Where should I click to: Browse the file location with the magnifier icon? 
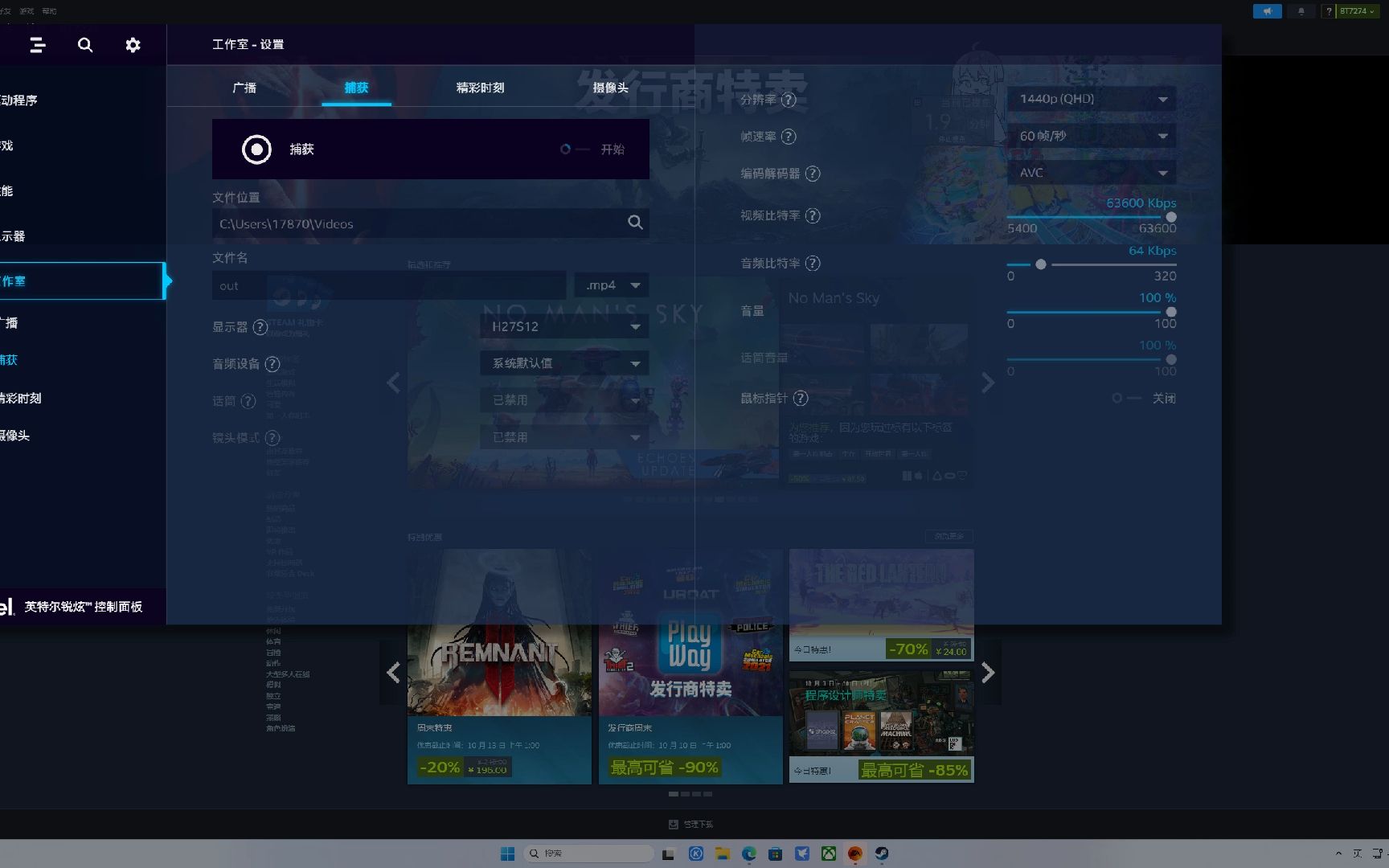(x=635, y=223)
